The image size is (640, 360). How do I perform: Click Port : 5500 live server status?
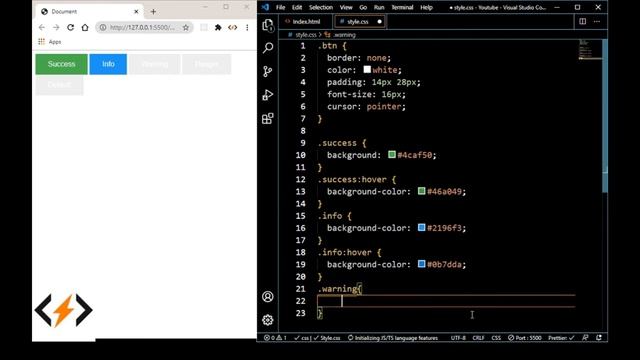pos(525,338)
